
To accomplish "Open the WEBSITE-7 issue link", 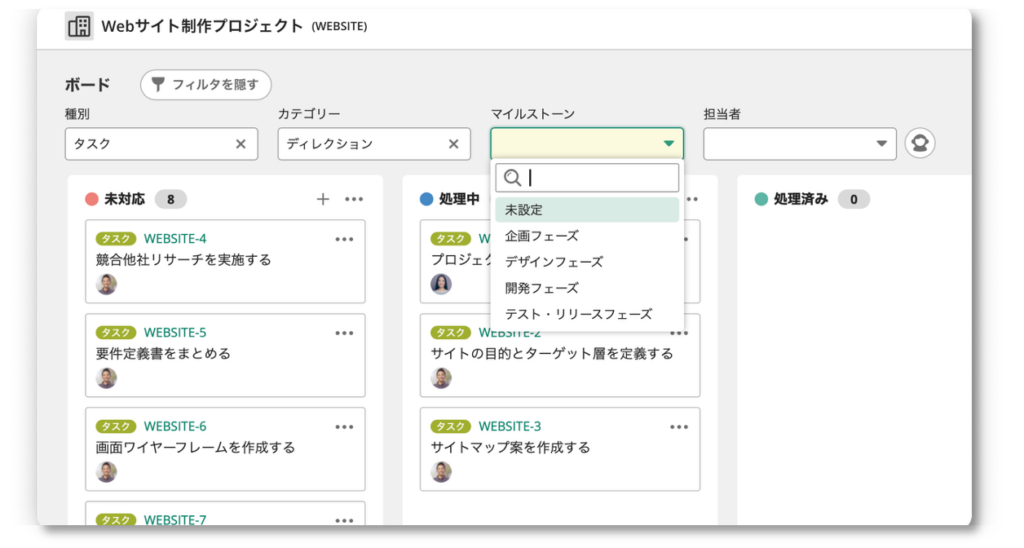I will pyautogui.click(x=175, y=520).
